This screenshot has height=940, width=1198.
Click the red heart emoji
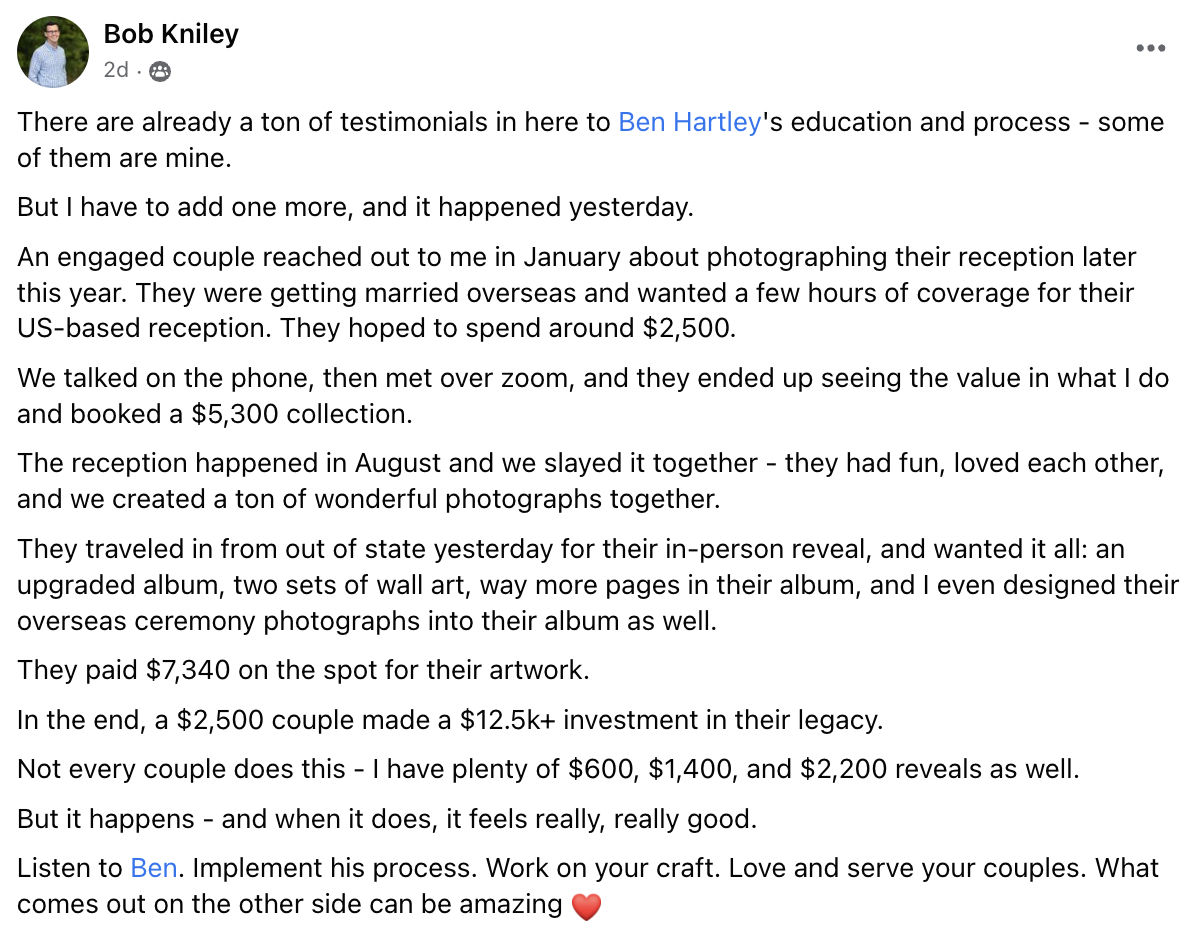586,906
